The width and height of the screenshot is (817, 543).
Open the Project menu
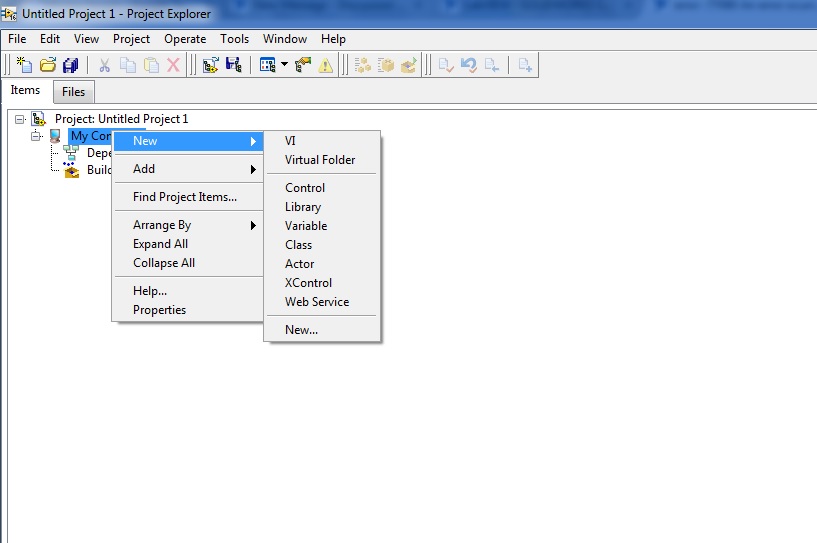[x=131, y=39]
